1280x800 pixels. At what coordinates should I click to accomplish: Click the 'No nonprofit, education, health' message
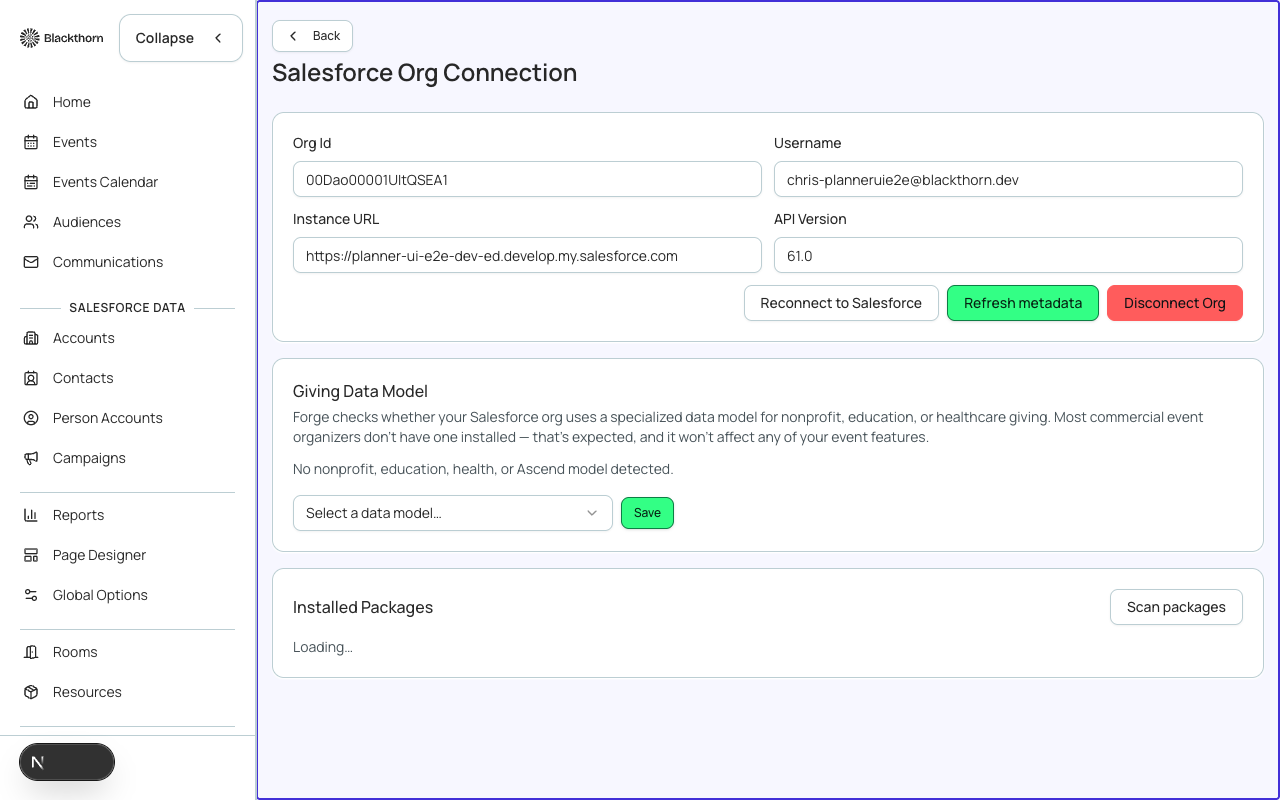tap(483, 469)
